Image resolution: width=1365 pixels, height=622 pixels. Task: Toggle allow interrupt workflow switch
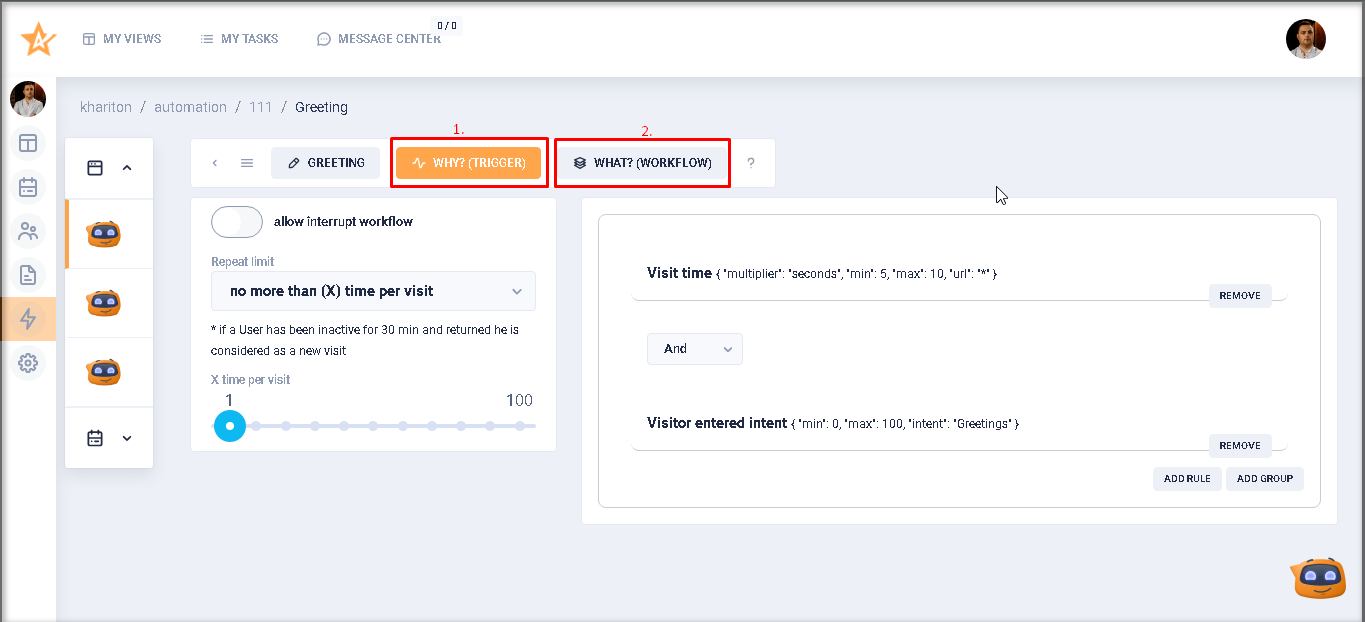point(237,222)
